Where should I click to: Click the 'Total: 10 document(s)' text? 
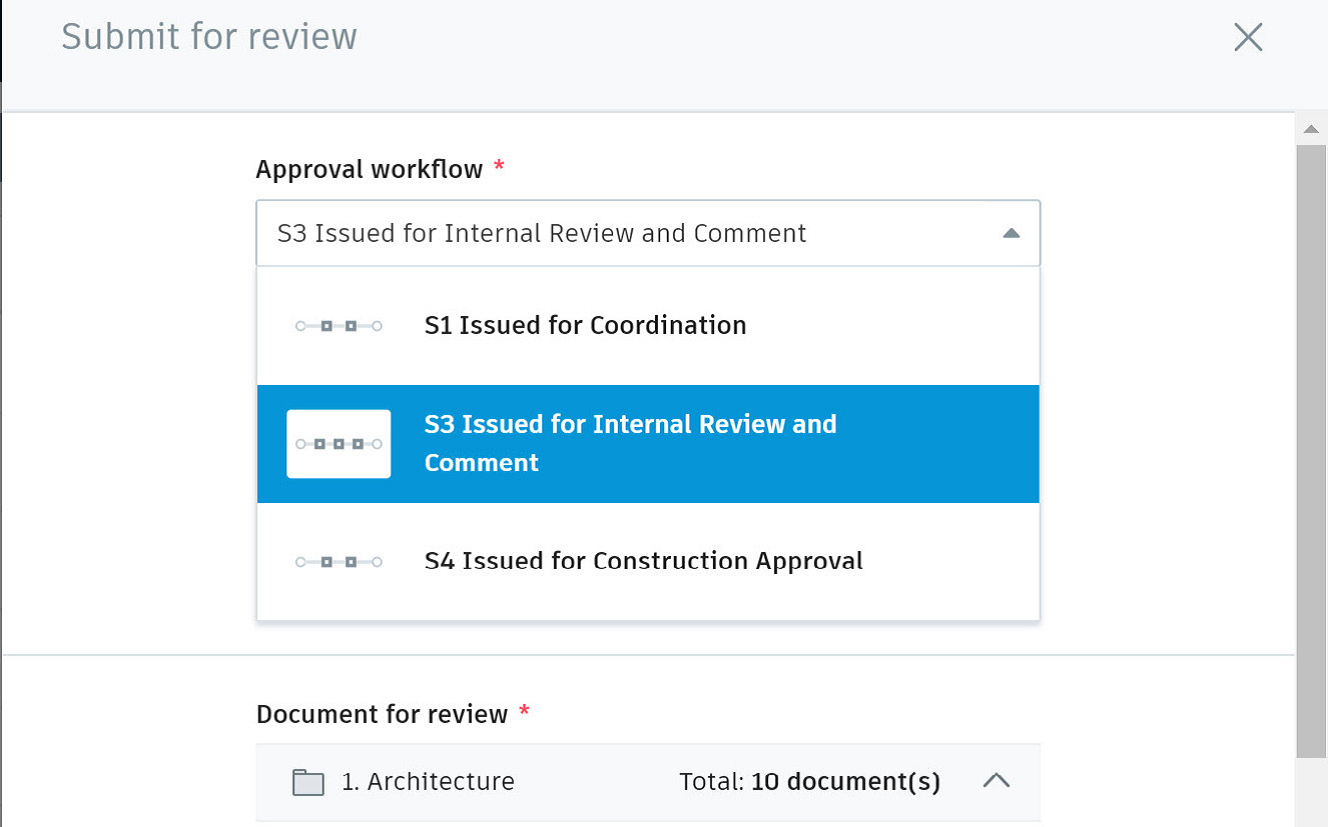(x=810, y=782)
